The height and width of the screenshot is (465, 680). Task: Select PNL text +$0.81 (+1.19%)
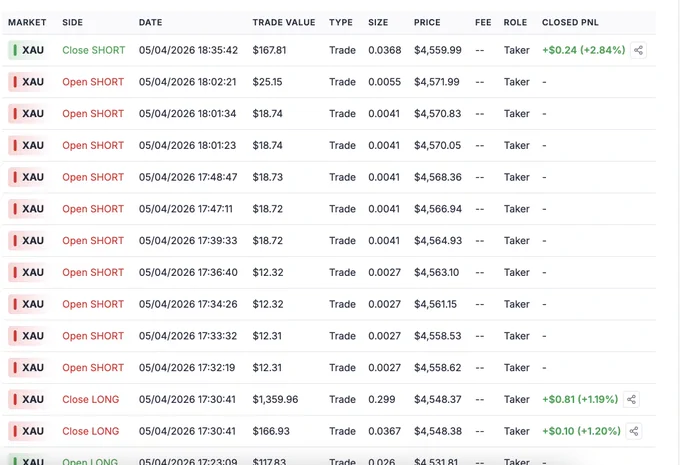coord(580,400)
